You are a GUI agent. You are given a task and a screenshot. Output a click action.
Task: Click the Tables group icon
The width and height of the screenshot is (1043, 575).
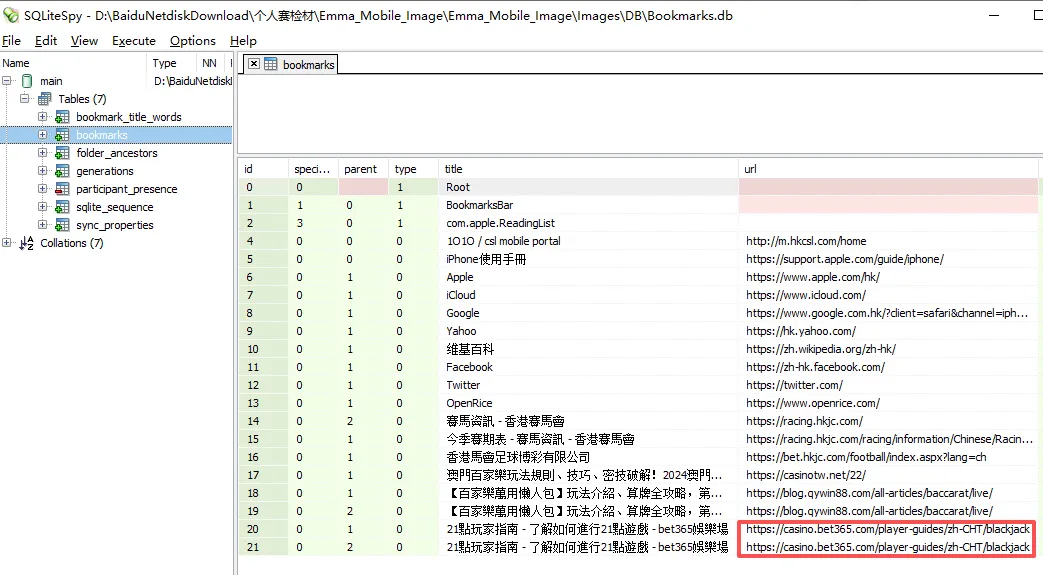pos(45,98)
